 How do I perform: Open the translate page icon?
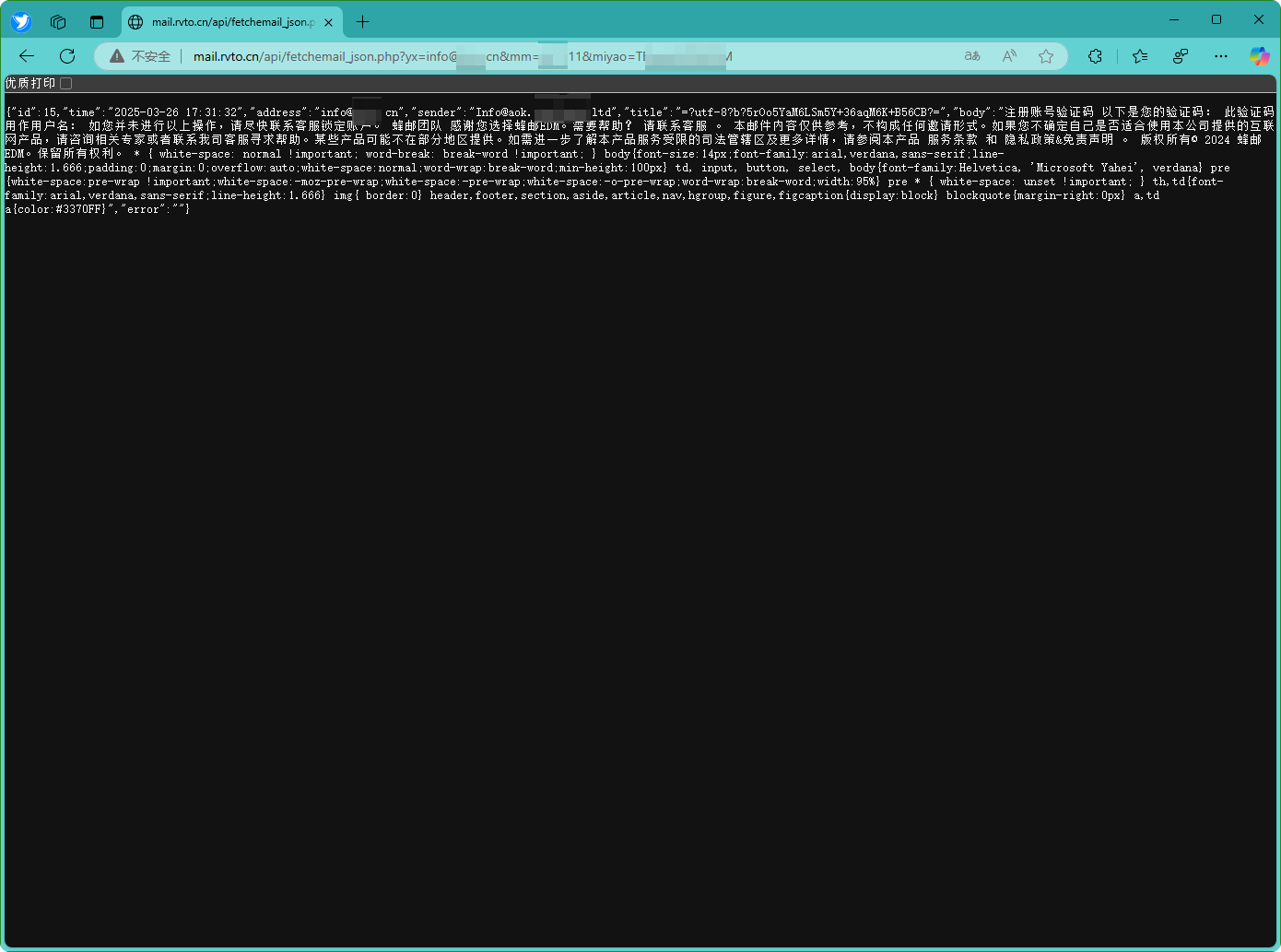tap(972, 56)
